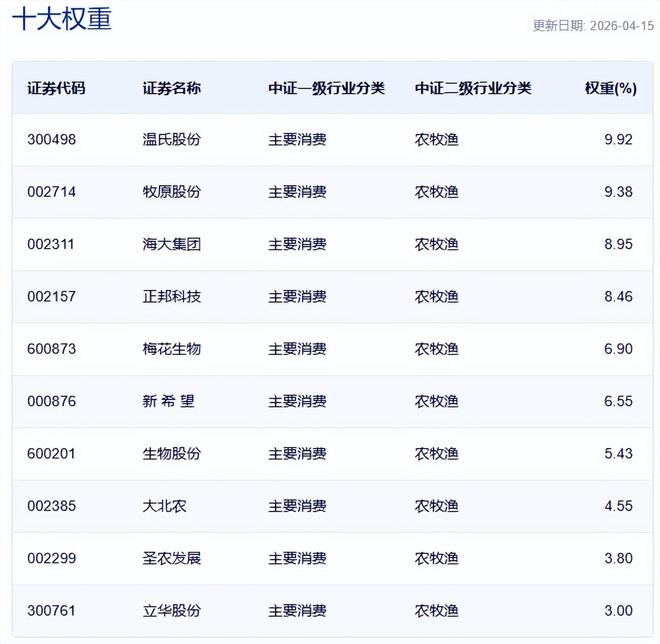Click the 中证一级行业分类 column header
Screen dimensions: 660x644
click(327, 88)
